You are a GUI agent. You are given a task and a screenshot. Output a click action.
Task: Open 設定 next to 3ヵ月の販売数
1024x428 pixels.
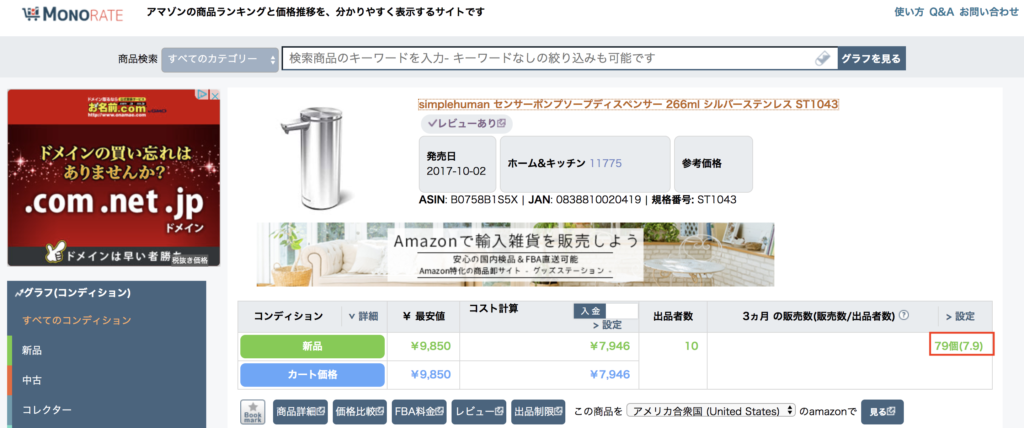coord(960,316)
